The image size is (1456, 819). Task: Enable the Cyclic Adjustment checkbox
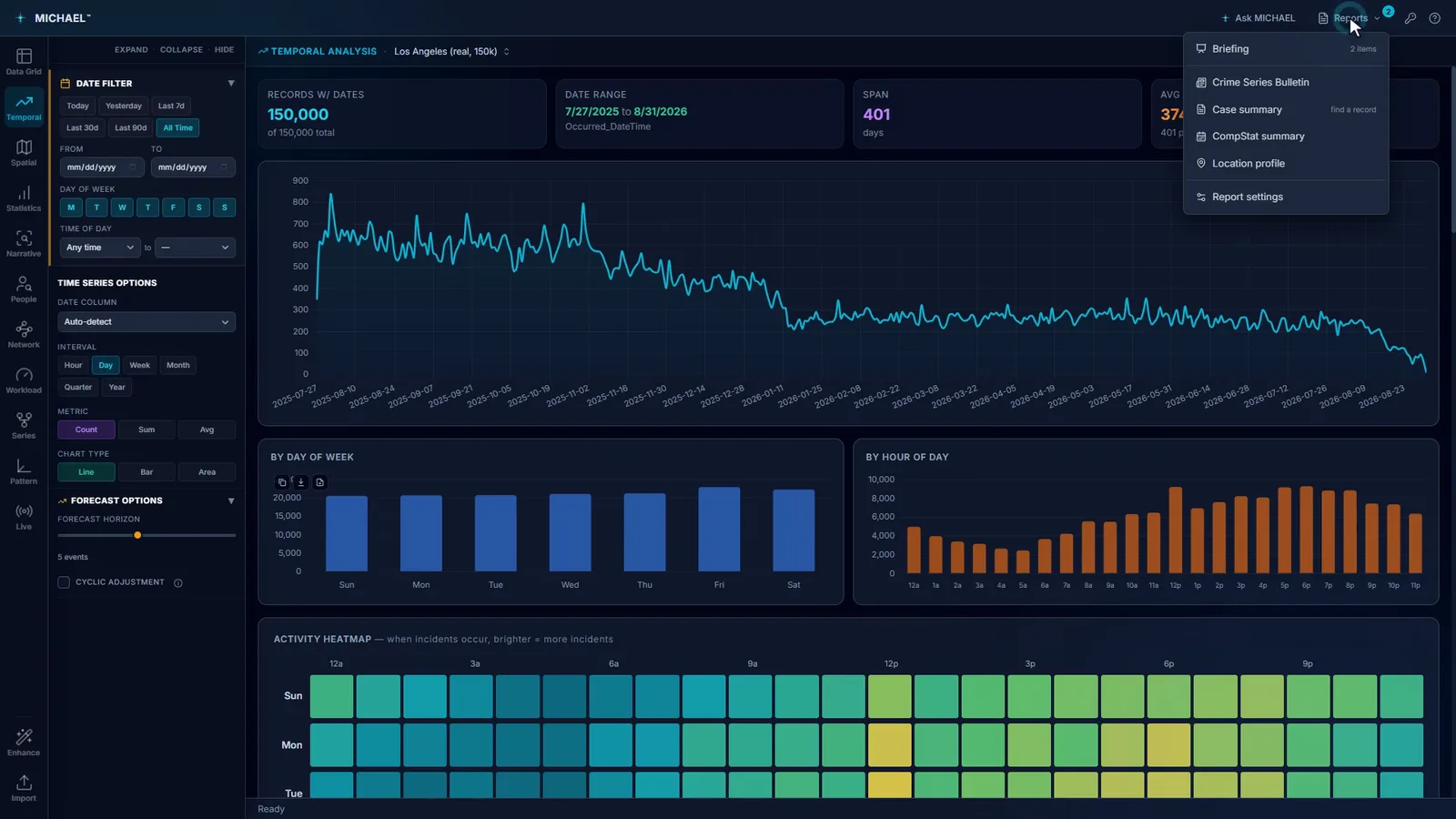click(x=64, y=582)
